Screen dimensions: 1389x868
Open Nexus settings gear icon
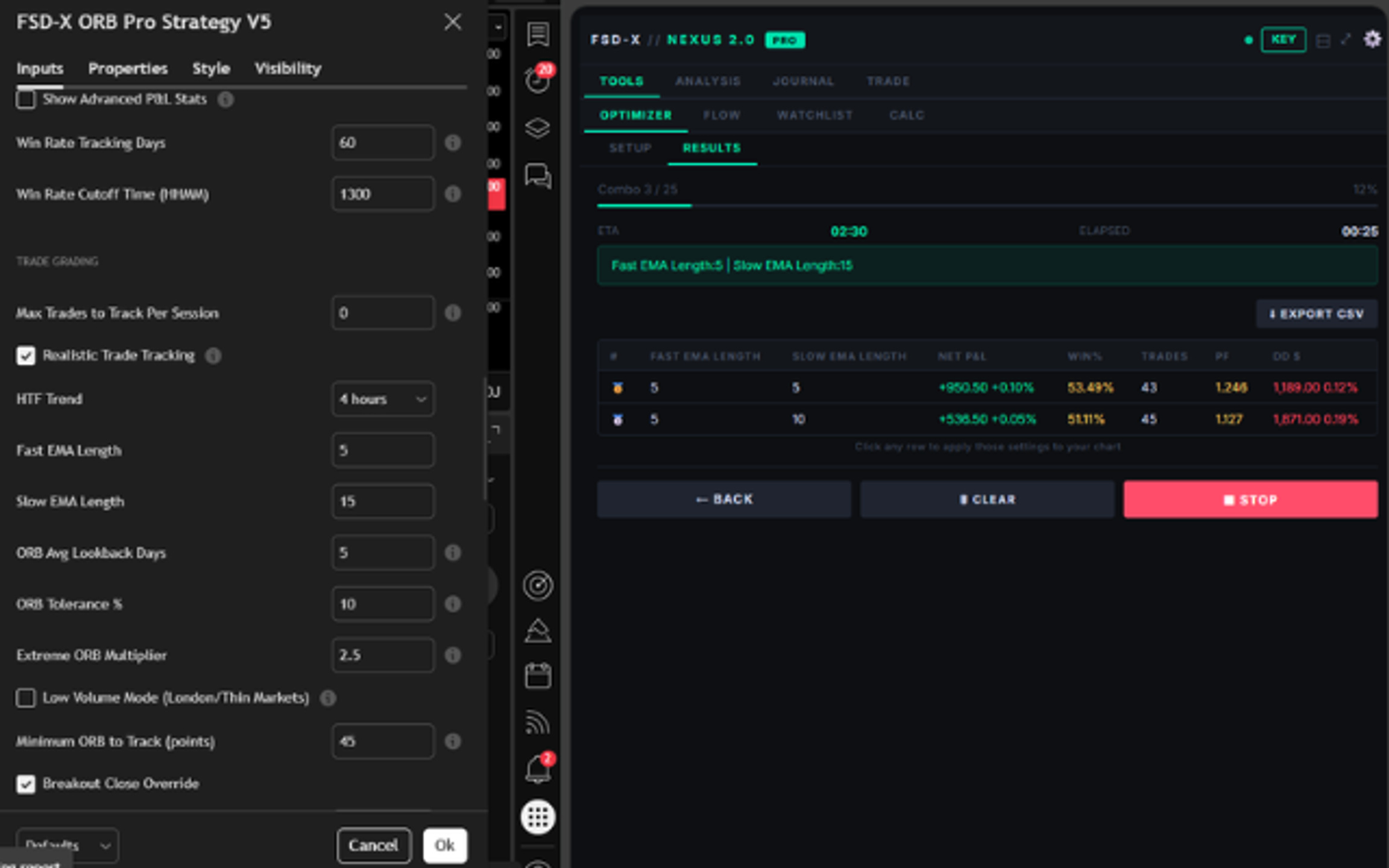pos(1373,39)
